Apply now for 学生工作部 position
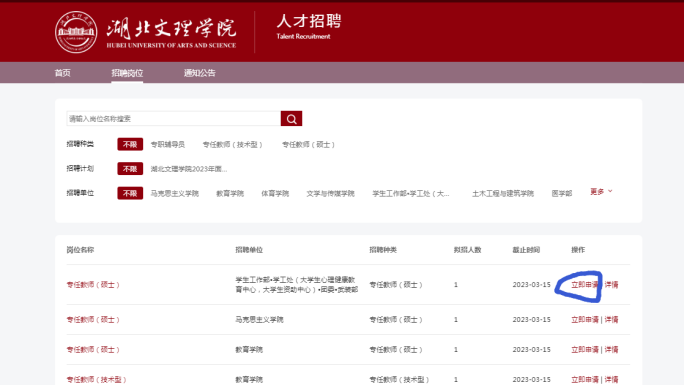The image size is (684, 385). [585, 285]
